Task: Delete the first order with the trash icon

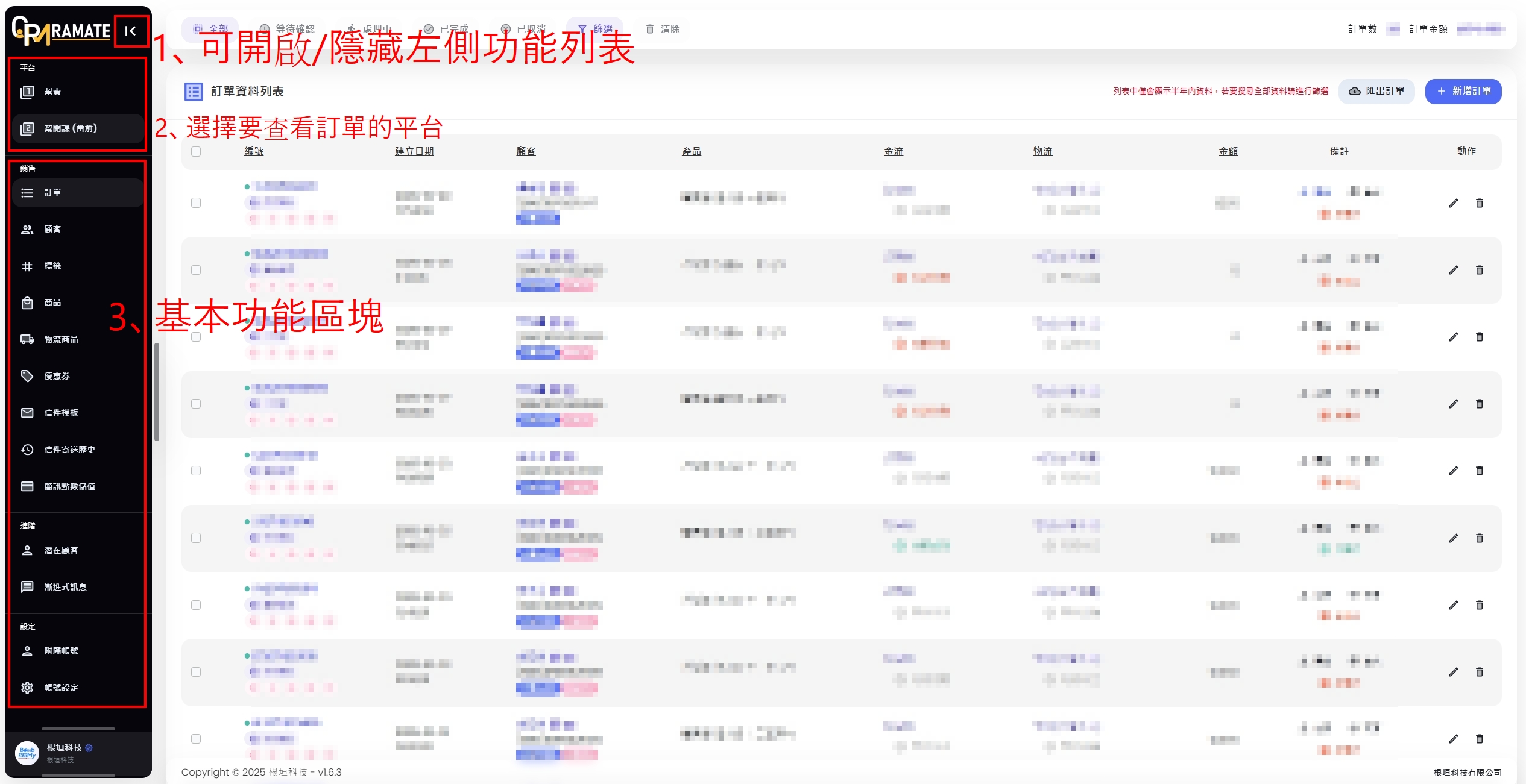Action: pos(1479,203)
